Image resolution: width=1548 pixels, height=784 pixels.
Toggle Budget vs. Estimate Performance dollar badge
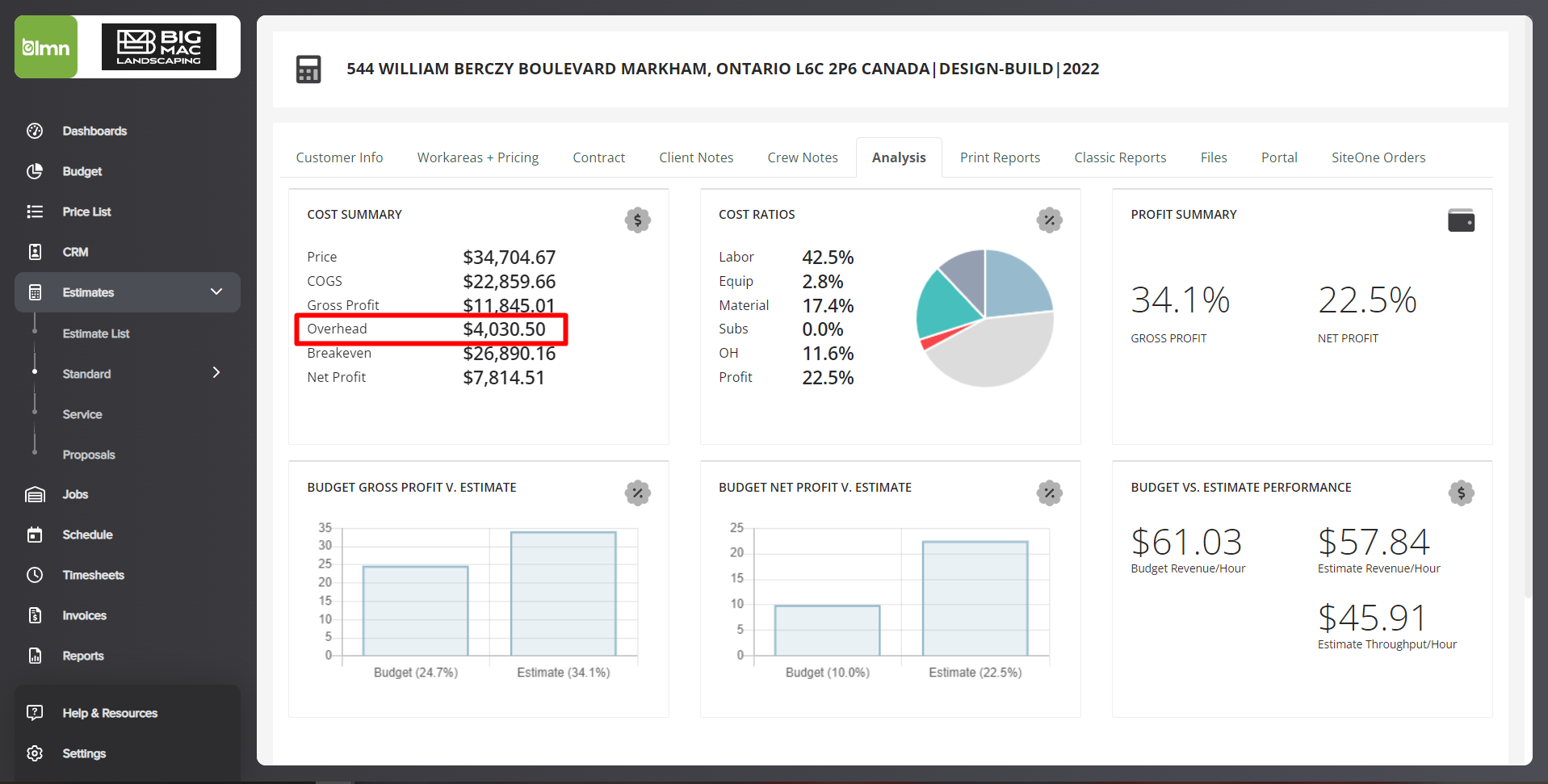(1461, 493)
